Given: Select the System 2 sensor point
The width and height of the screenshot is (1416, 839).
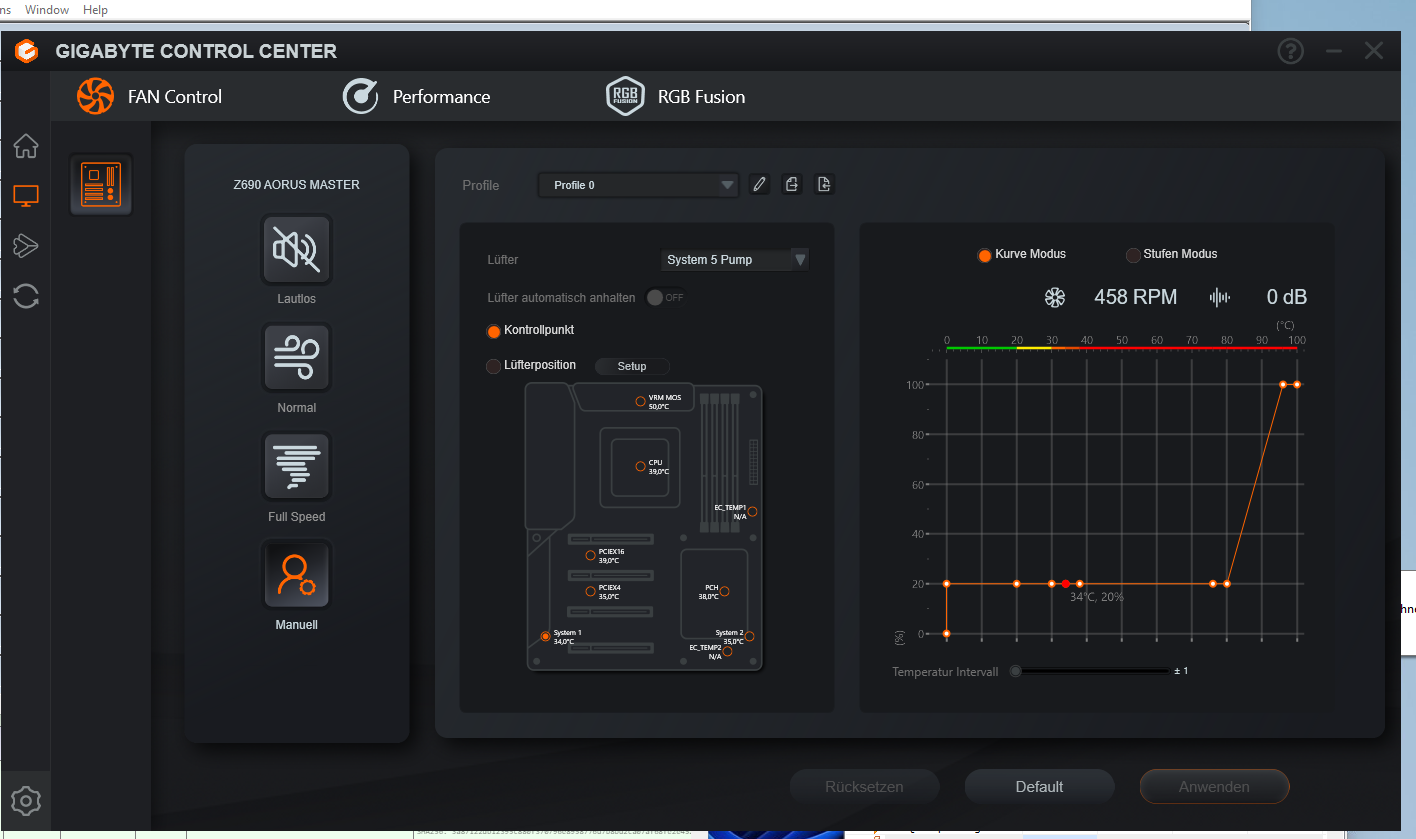Looking at the screenshot, I should click(x=749, y=636).
